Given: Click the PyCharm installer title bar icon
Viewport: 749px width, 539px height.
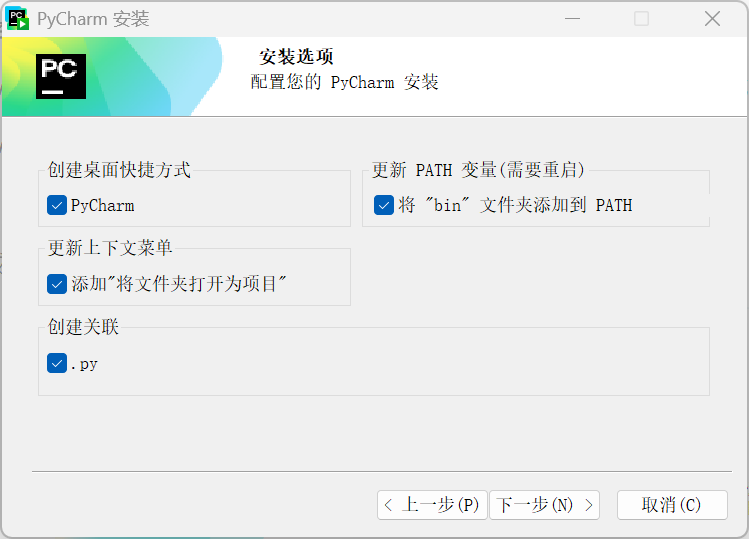Looking at the screenshot, I should click(17, 19).
